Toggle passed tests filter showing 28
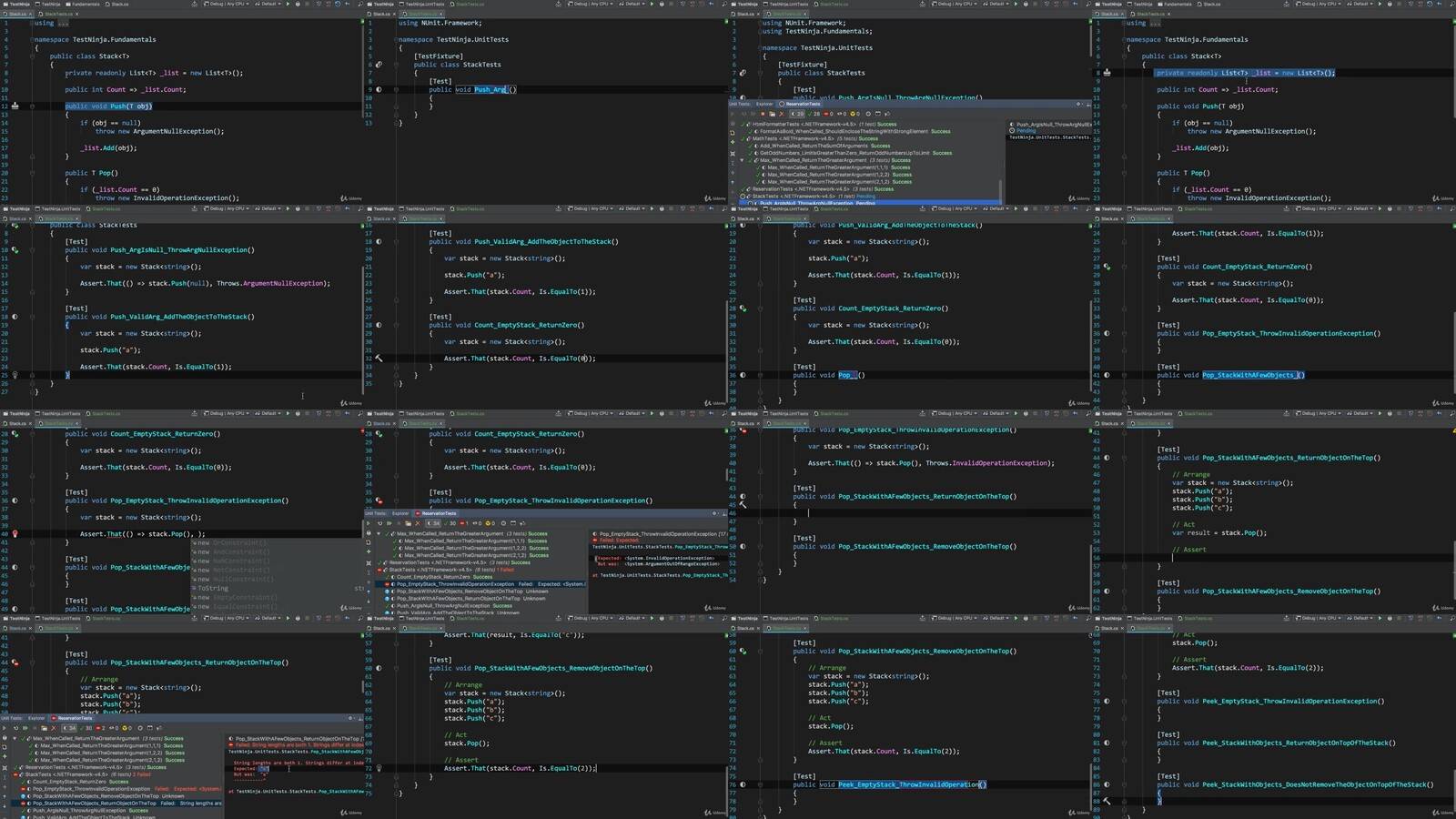Image resolution: width=1456 pixels, height=819 pixels. pos(815,114)
